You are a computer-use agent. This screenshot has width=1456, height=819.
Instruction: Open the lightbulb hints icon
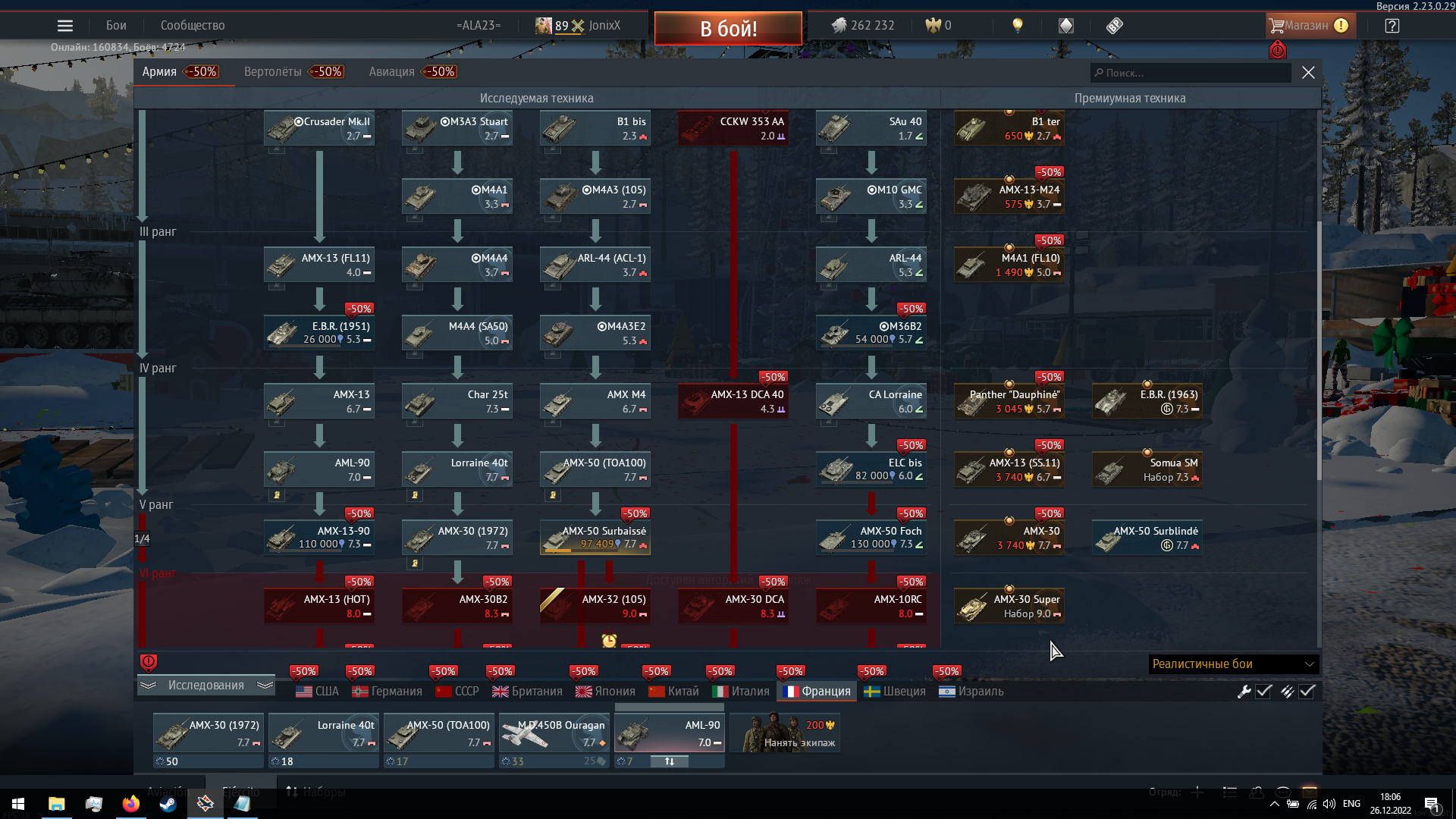1018,26
